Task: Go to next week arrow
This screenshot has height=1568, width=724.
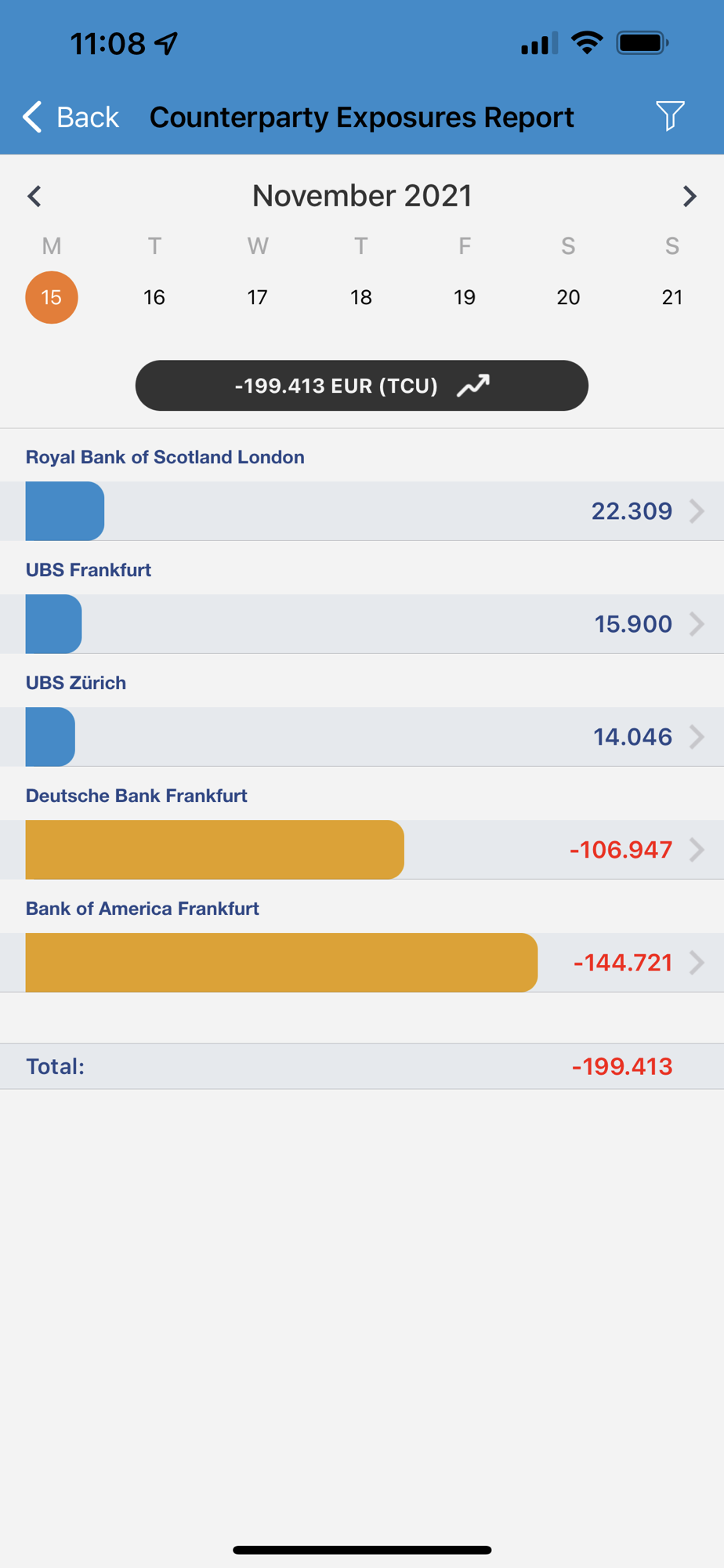Action: tap(689, 196)
